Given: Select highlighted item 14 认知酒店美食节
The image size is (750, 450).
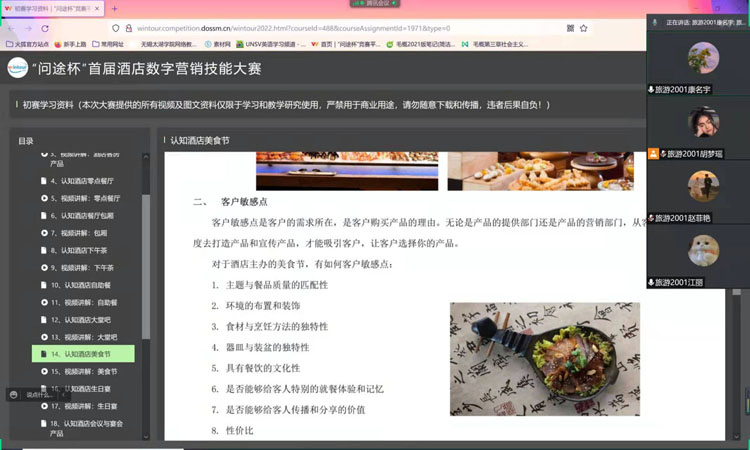Looking at the screenshot, I should tap(83, 354).
